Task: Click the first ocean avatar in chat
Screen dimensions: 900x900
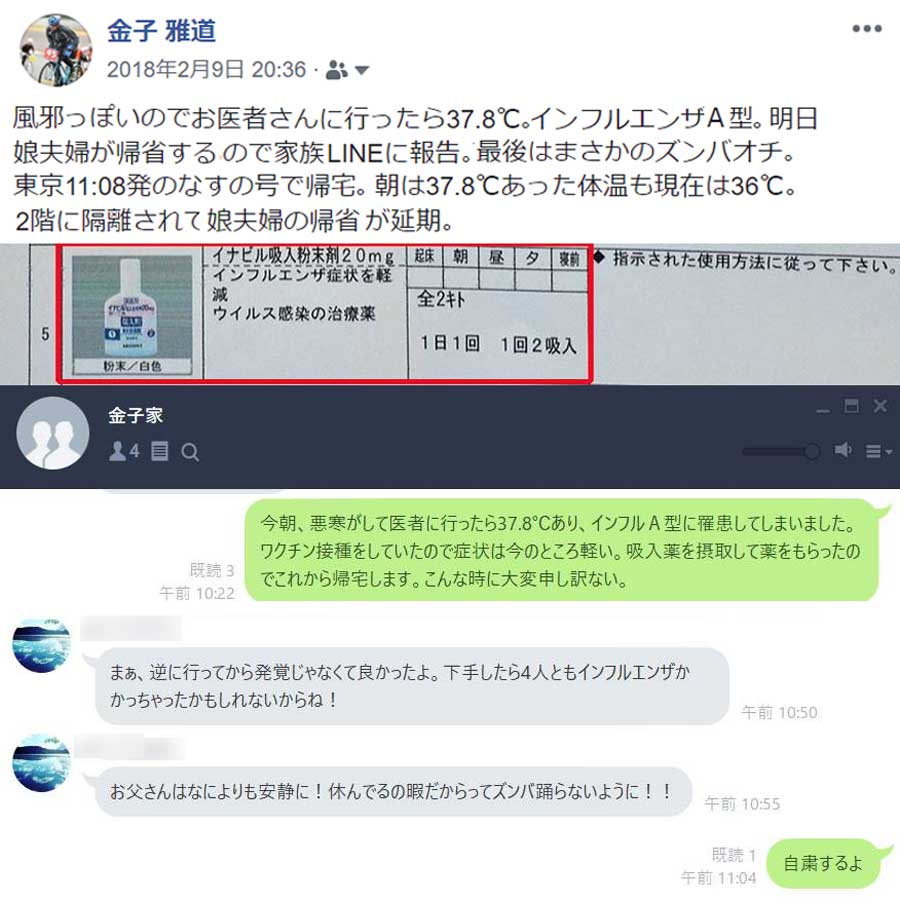Action: pos(41,645)
